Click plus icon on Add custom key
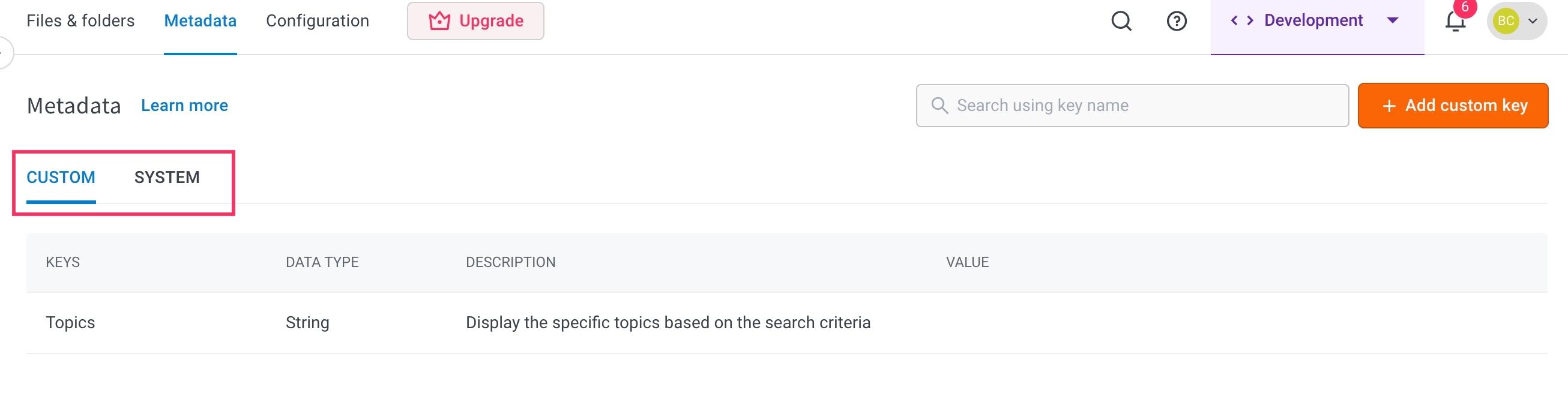 (1389, 106)
